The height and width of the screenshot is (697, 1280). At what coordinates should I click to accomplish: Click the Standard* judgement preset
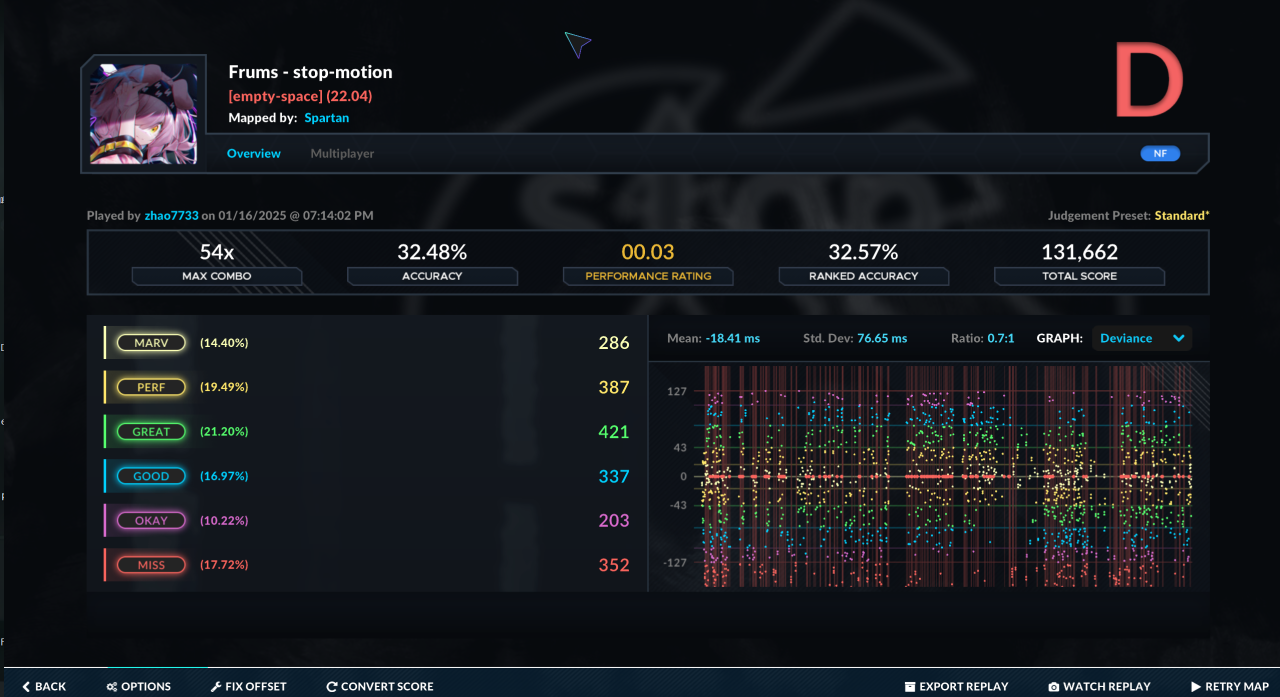click(1182, 215)
